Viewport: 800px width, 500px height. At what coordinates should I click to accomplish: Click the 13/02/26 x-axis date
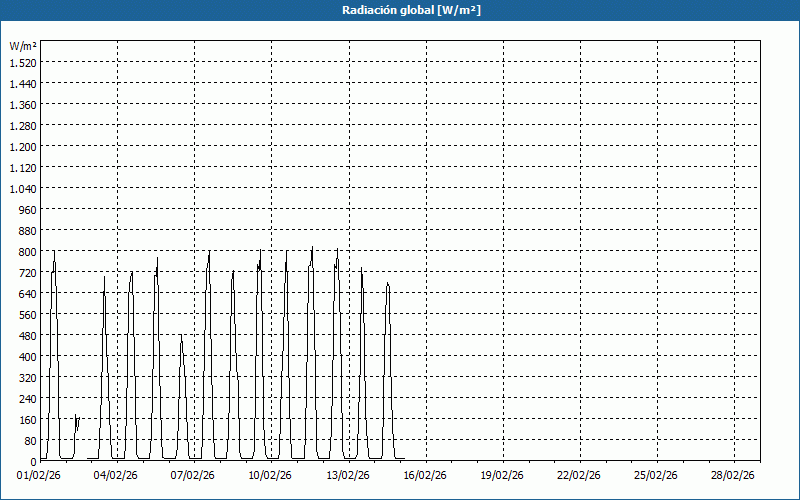[x=348, y=476]
